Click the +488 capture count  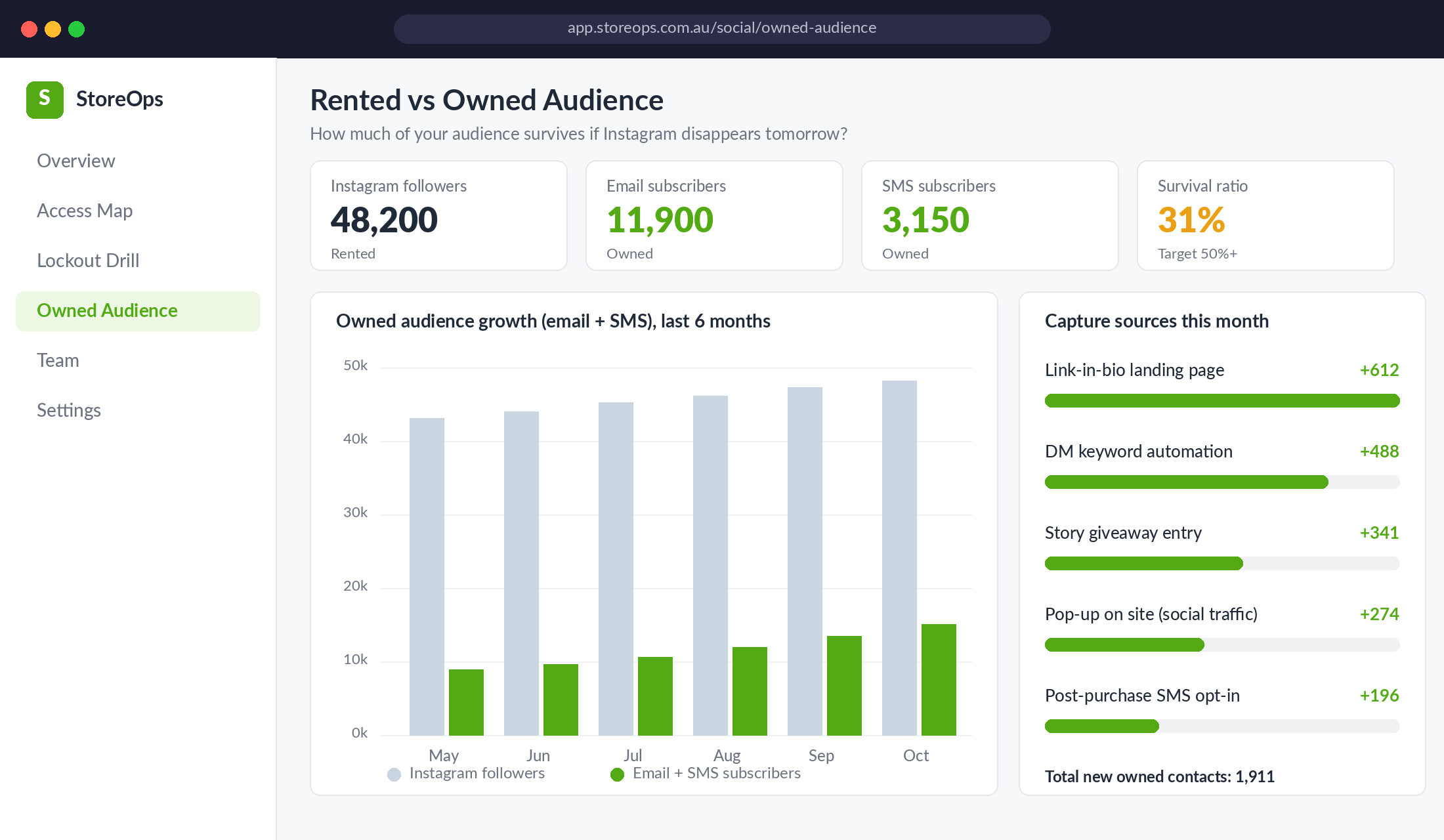click(x=1379, y=451)
